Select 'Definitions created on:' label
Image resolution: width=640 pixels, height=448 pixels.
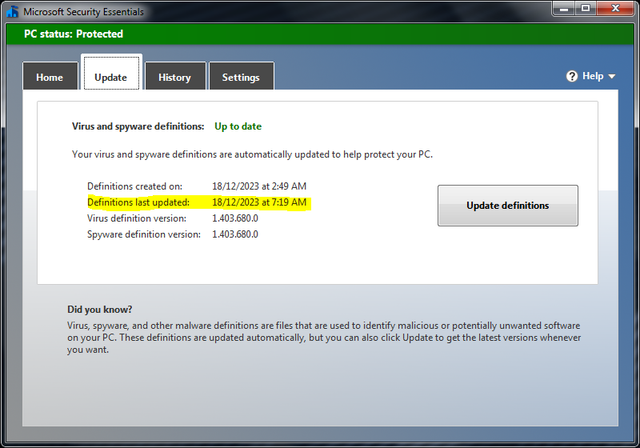[135, 186]
